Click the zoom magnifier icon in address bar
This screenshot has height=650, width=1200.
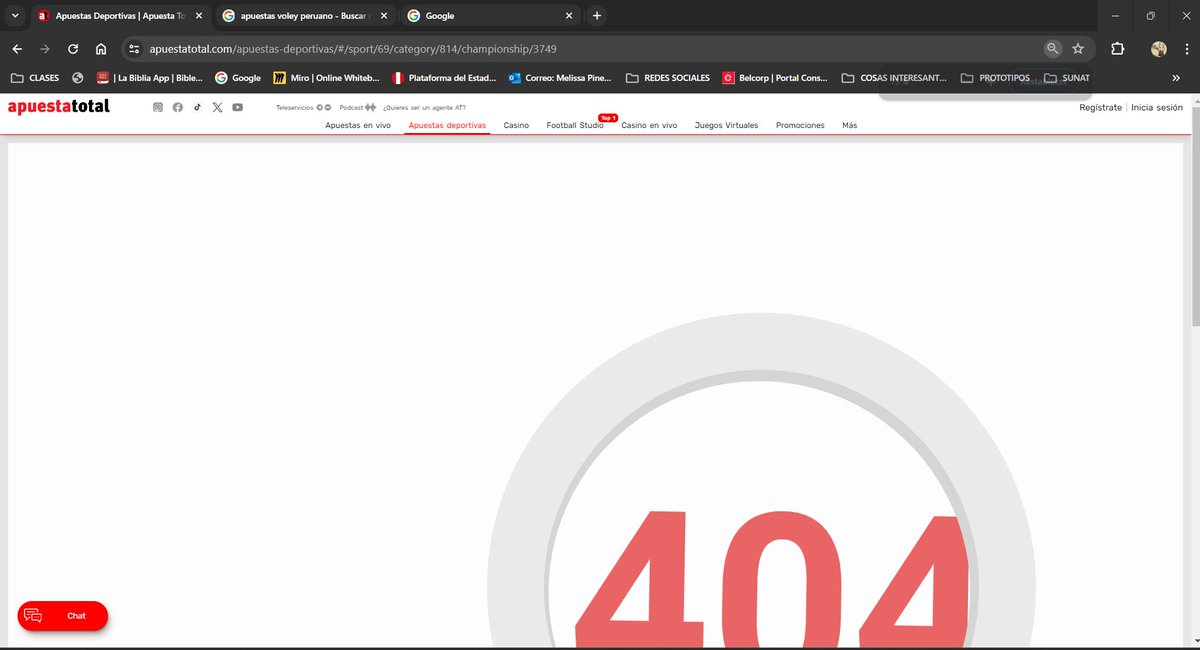click(x=1052, y=49)
